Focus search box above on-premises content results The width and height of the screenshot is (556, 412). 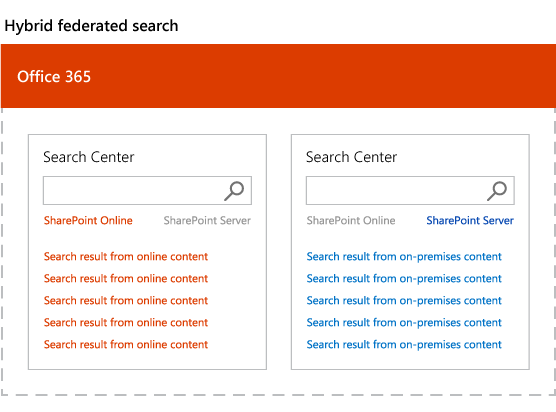coord(410,190)
